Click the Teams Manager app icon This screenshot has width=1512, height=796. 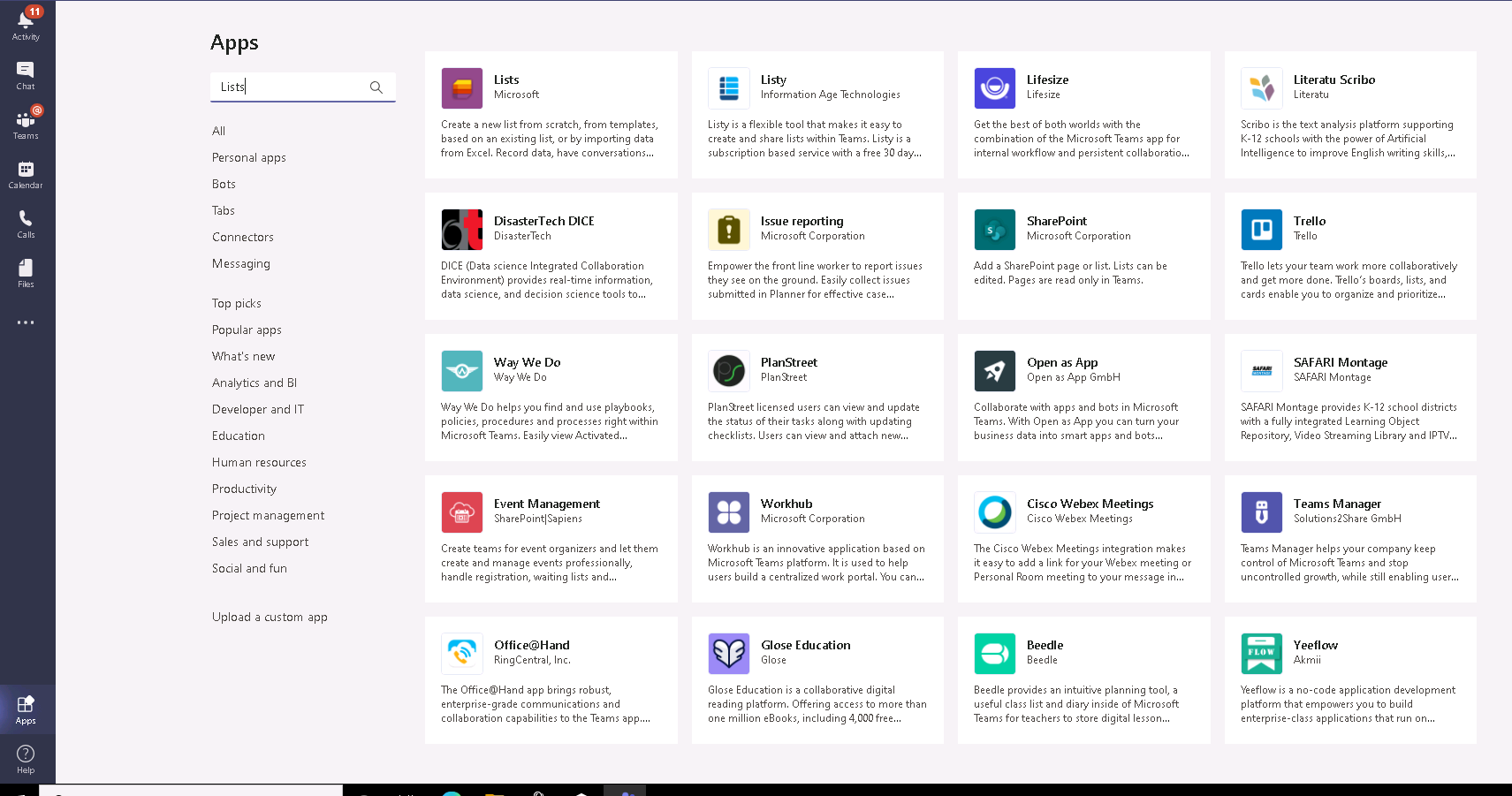pyautogui.click(x=1262, y=512)
